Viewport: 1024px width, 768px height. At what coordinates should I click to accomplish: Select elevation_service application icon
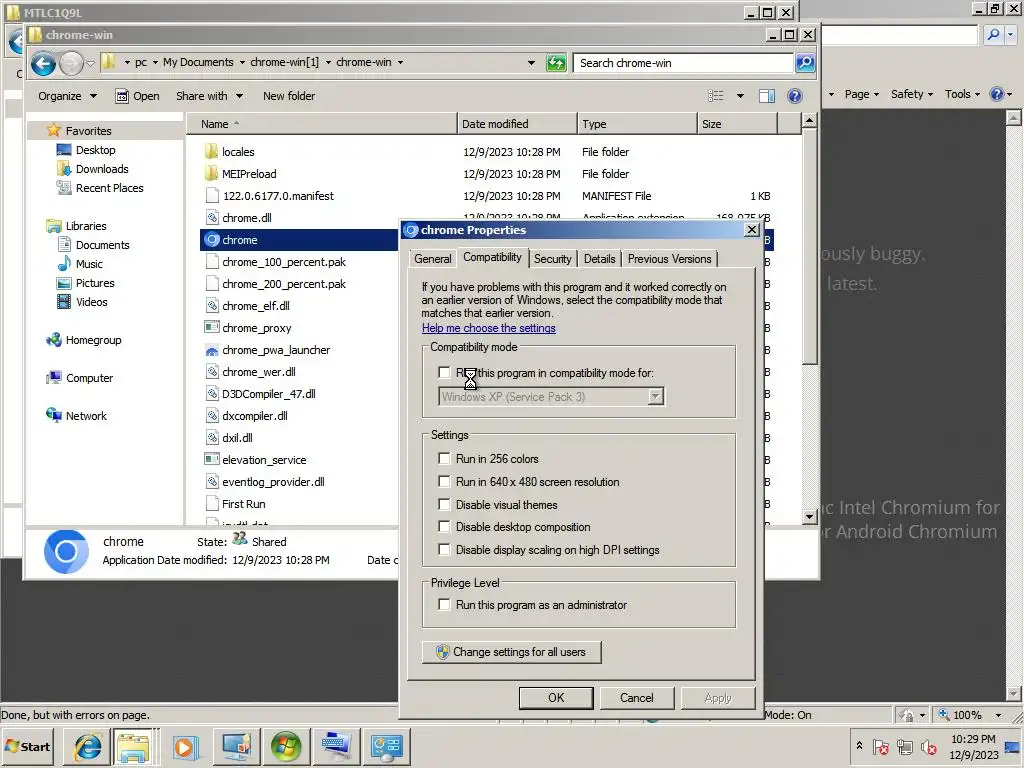point(212,460)
